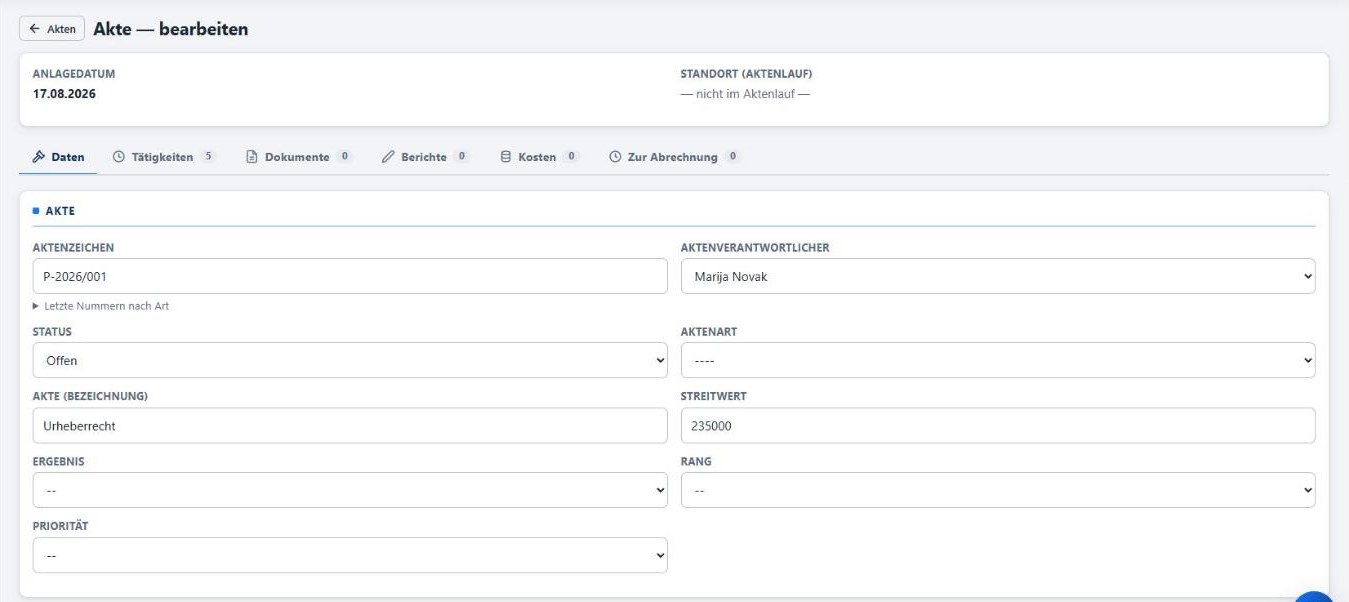This screenshot has width=1349, height=602.
Task: Open the Priorität dropdown
Action: point(350,555)
